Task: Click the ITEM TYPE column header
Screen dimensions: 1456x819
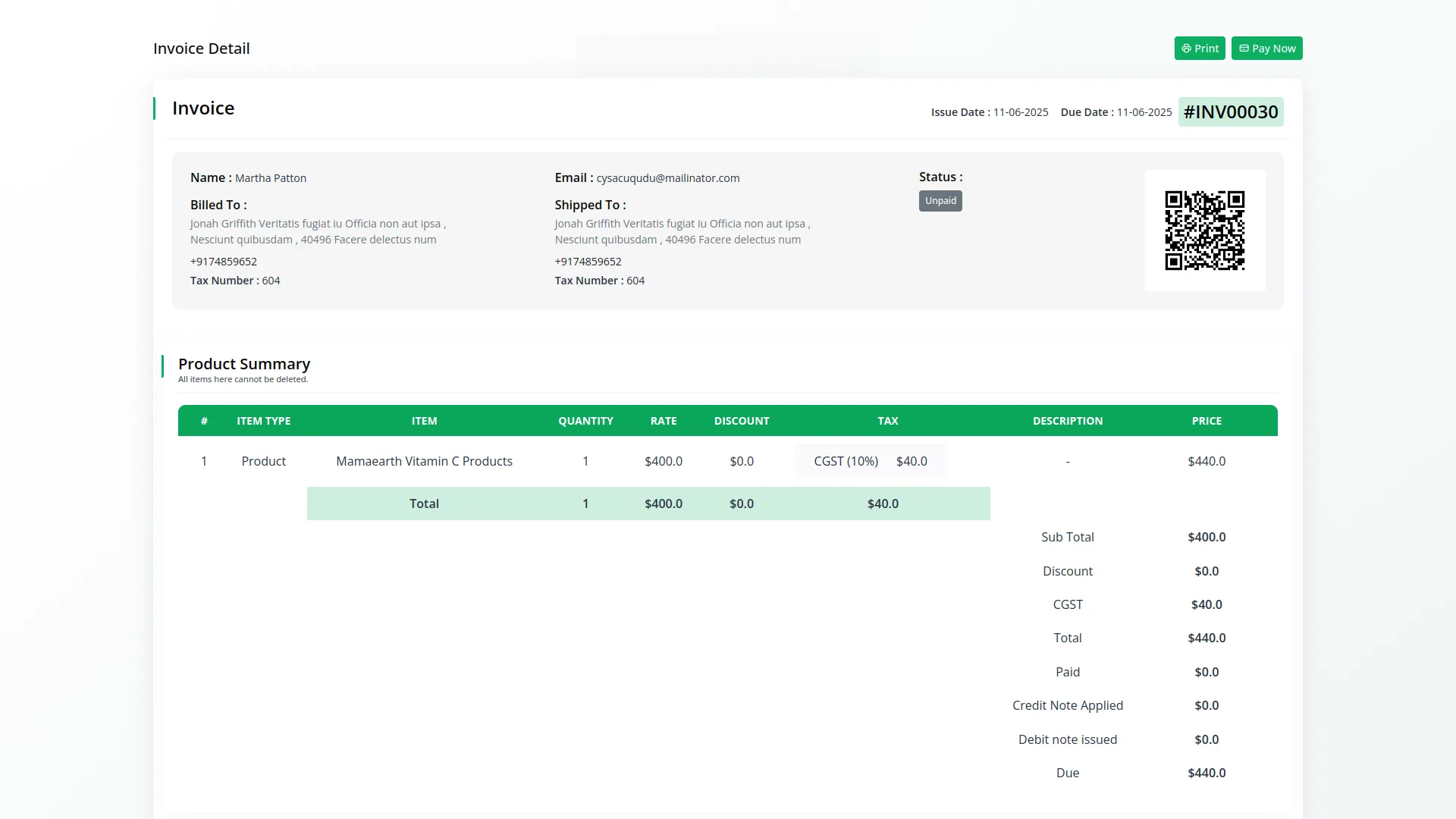Action: pyautogui.click(x=263, y=421)
